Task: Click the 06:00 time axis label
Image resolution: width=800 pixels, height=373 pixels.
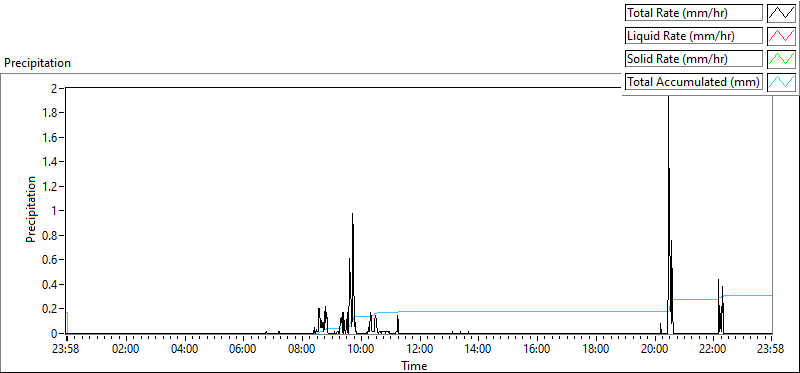Action: (243, 350)
